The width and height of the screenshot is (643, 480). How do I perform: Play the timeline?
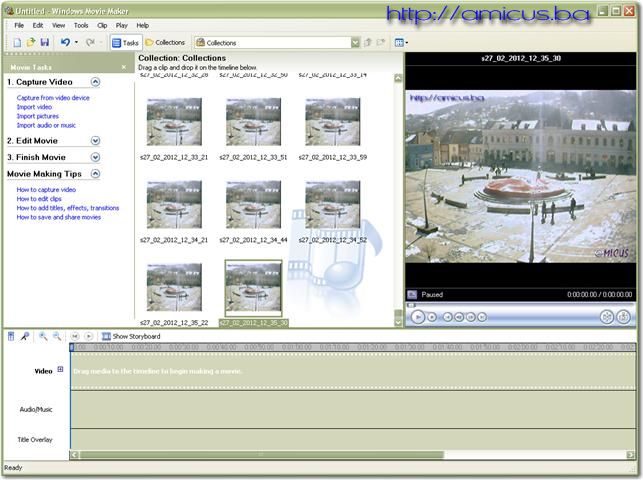(x=88, y=337)
